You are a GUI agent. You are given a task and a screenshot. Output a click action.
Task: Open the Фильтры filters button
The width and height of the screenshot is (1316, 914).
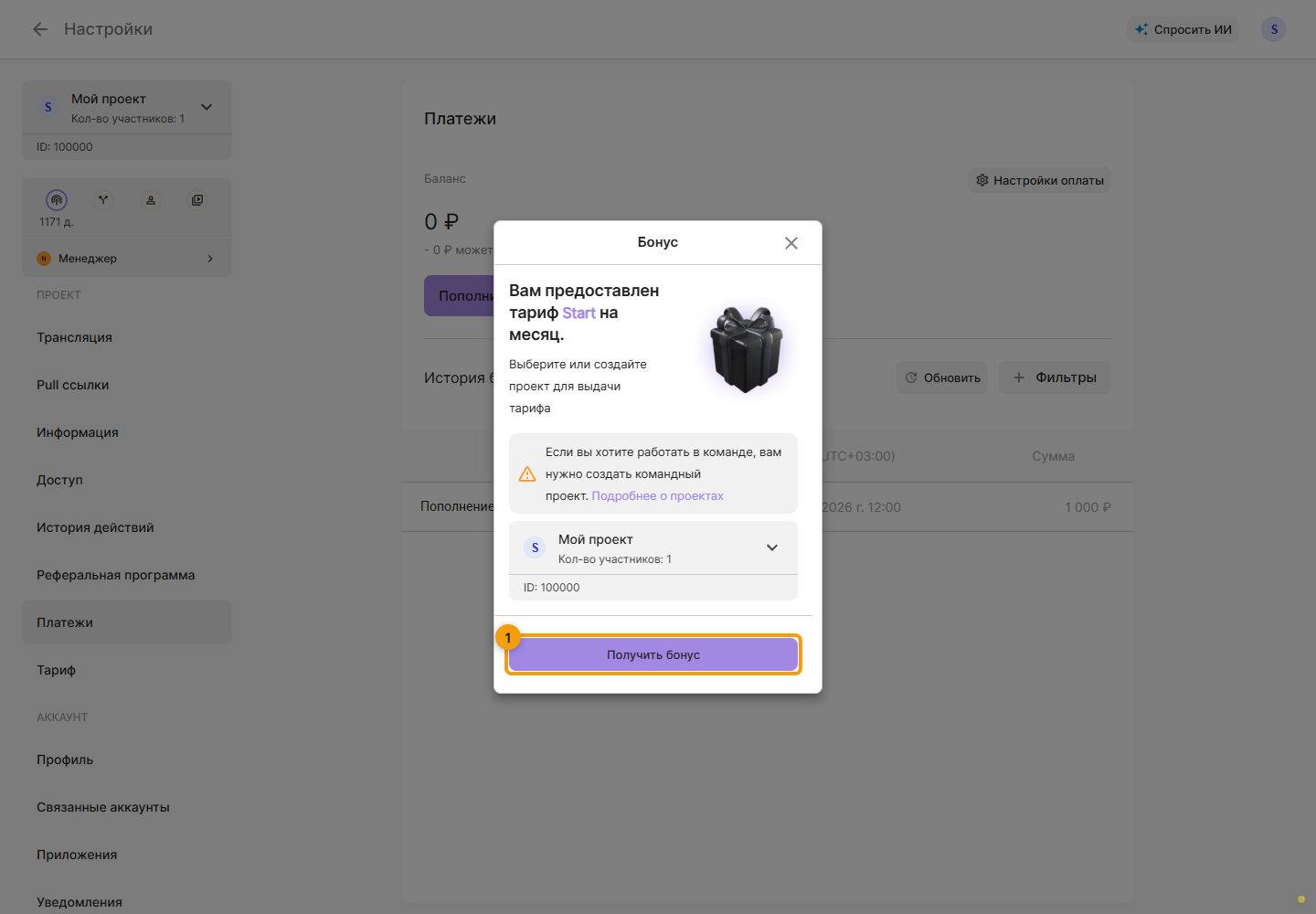tap(1055, 377)
